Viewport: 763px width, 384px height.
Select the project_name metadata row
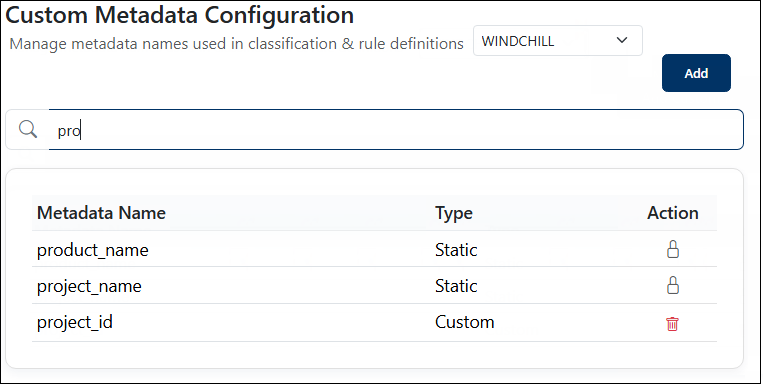point(374,285)
